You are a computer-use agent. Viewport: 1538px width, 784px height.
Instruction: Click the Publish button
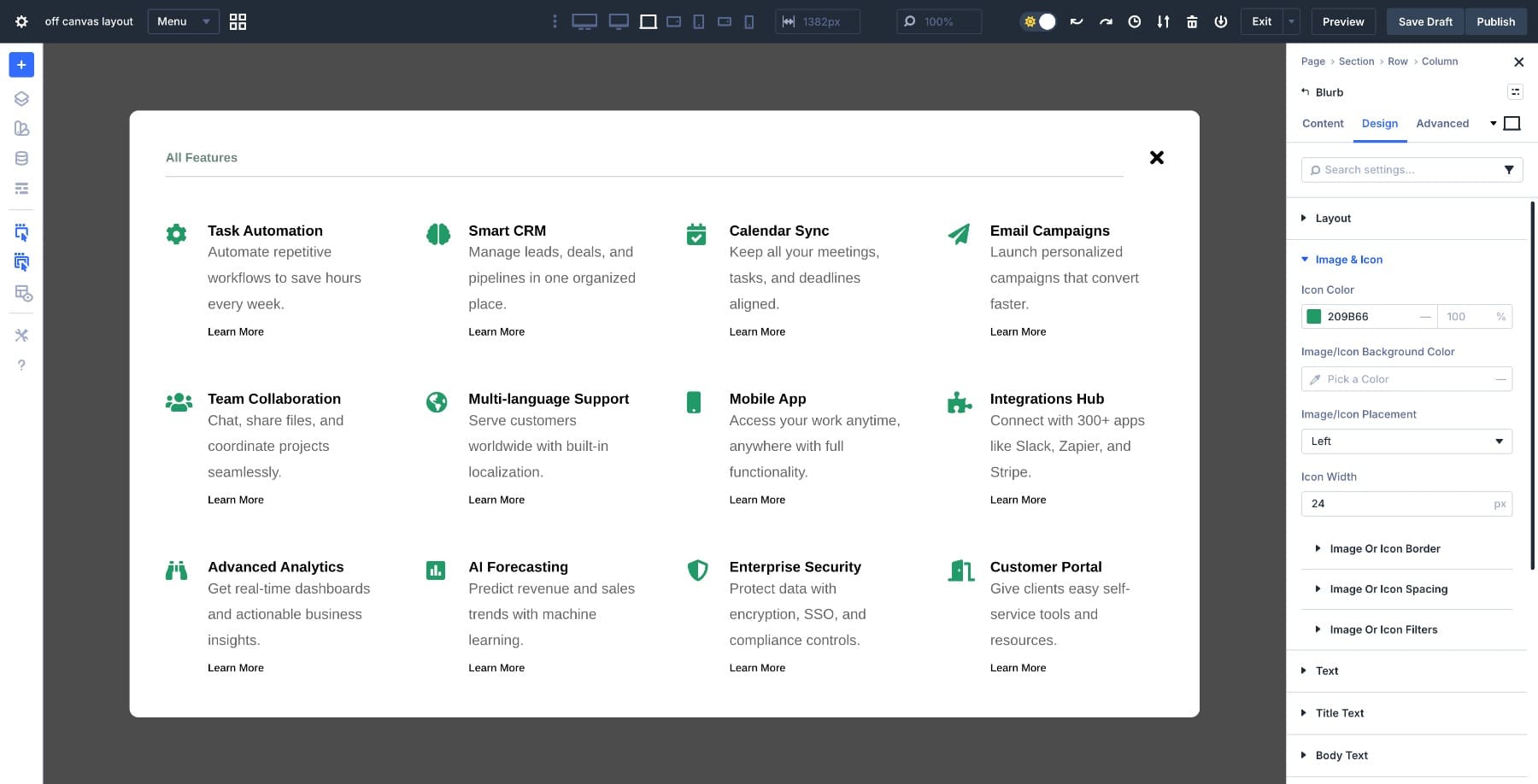[1495, 21]
